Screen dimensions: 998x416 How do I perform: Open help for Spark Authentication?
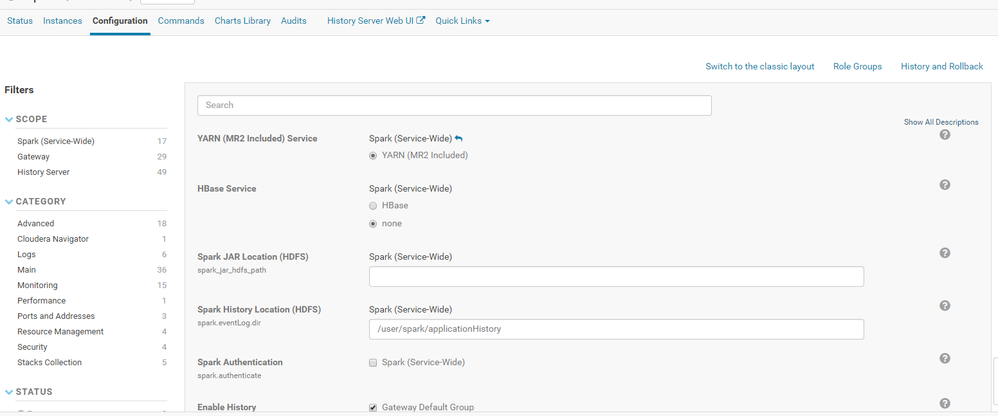(945, 358)
